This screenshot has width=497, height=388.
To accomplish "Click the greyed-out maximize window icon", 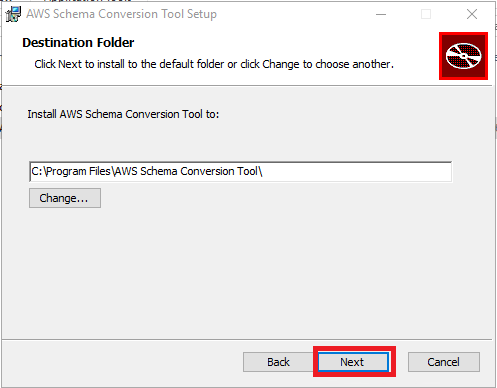I will click(426, 14).
